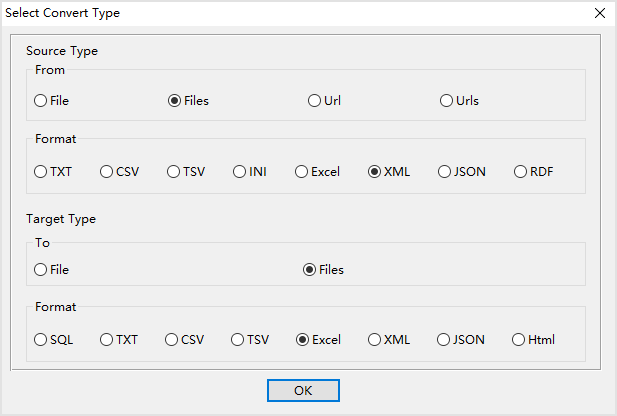The height and width of the screenshot is (416, 617).
Task: Choose JSON as source format
Action: click(444, 171)
